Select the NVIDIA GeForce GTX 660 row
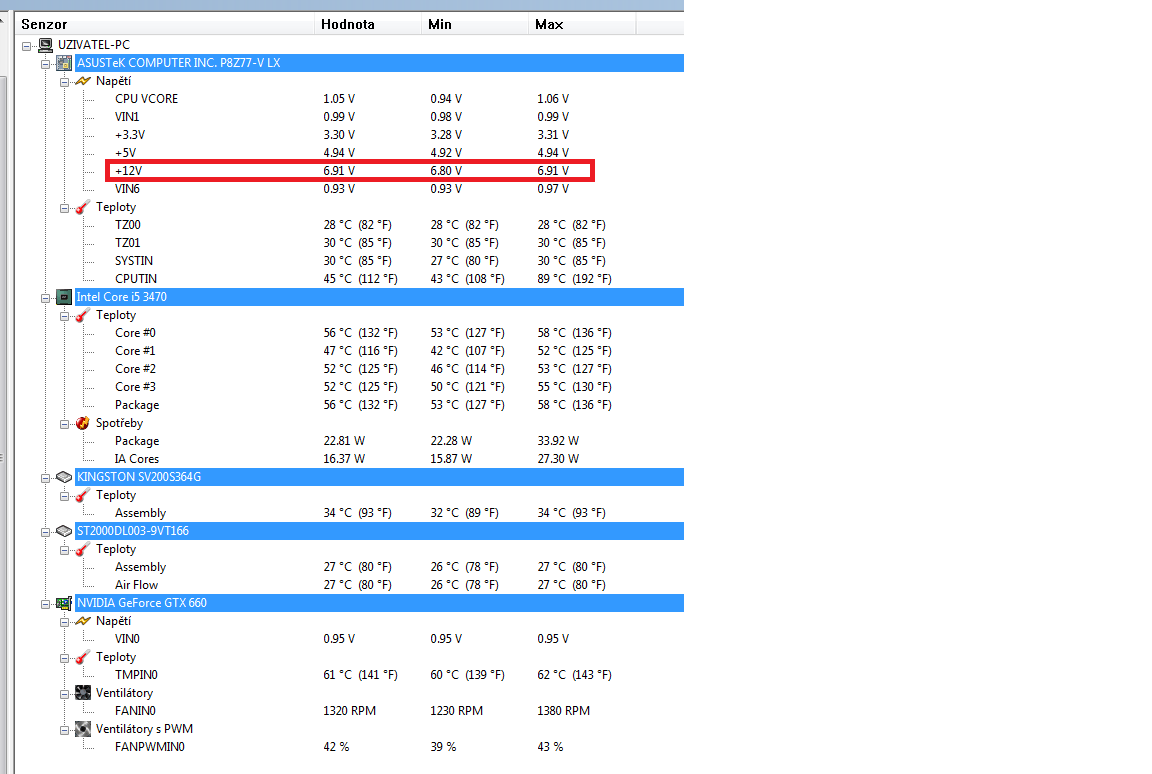The image size is (1152, 774). coord(379,603)
